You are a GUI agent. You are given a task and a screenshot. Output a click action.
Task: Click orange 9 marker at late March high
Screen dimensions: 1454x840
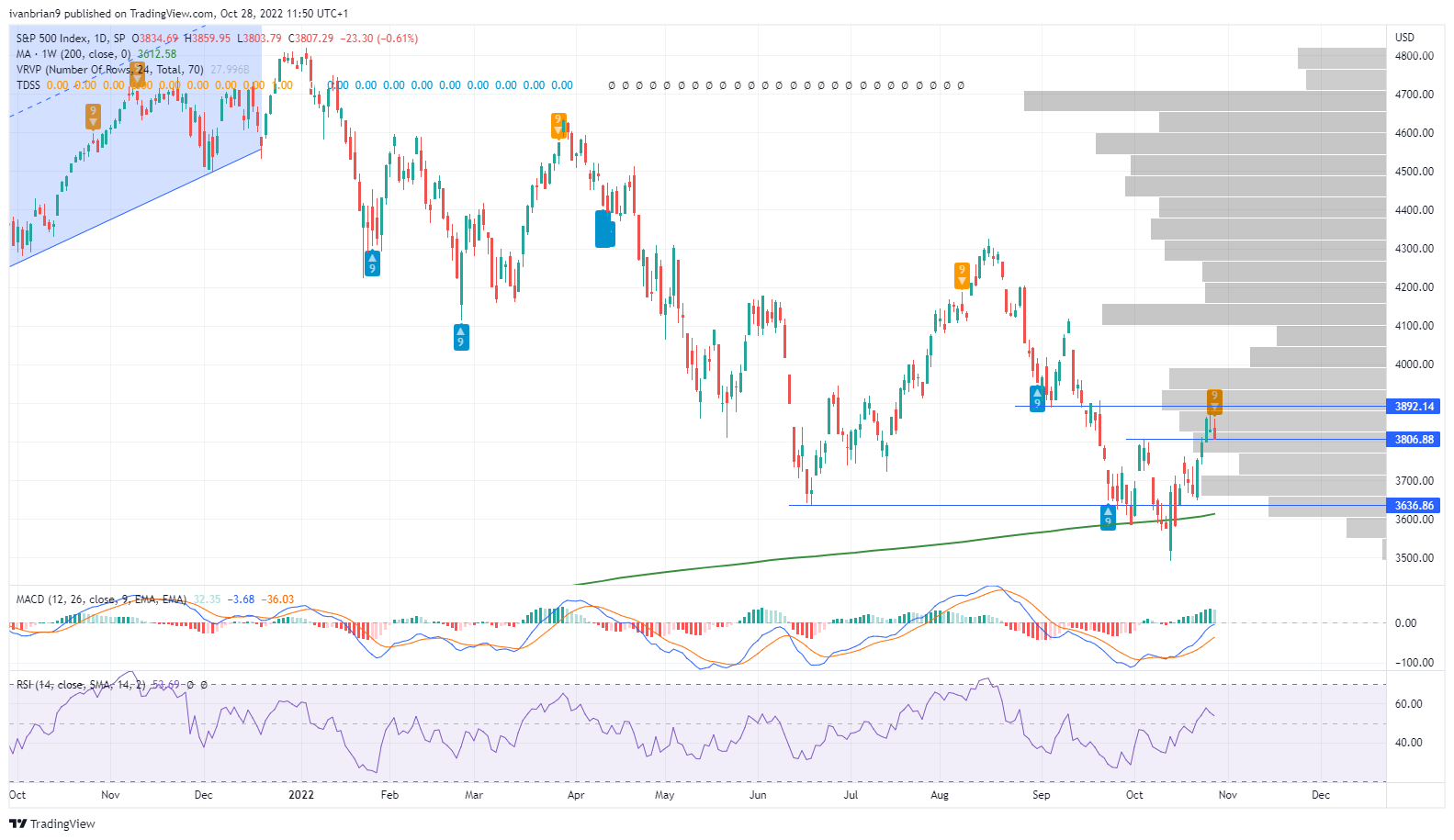[558, 125]
